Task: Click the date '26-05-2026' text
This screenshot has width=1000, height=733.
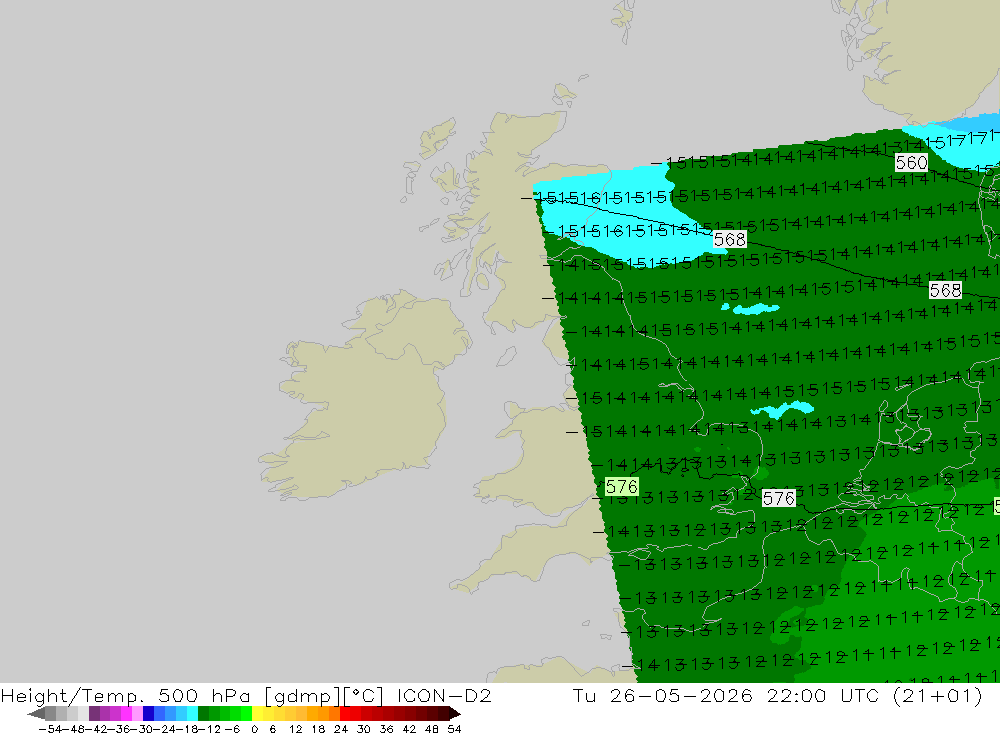Action: [x=681, y=696]
